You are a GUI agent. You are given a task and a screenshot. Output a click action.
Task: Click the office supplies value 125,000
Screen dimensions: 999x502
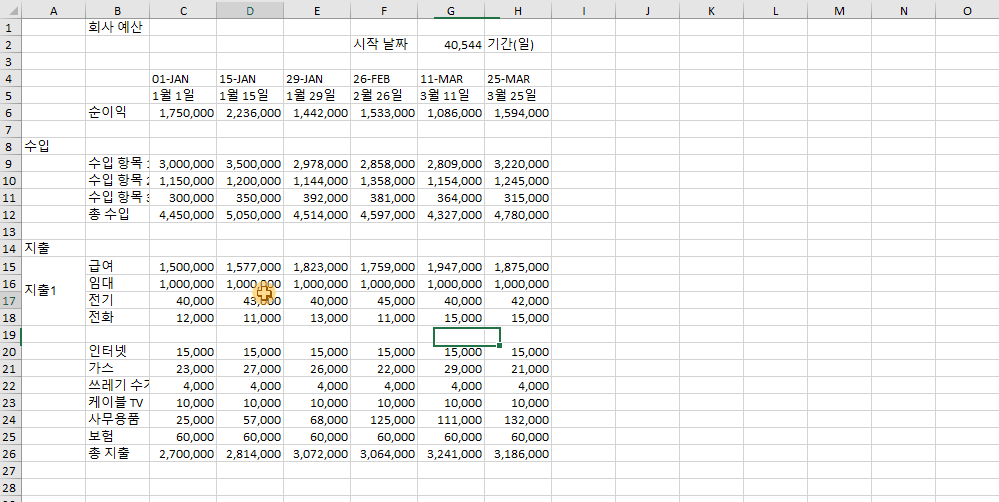click(384, 420)
